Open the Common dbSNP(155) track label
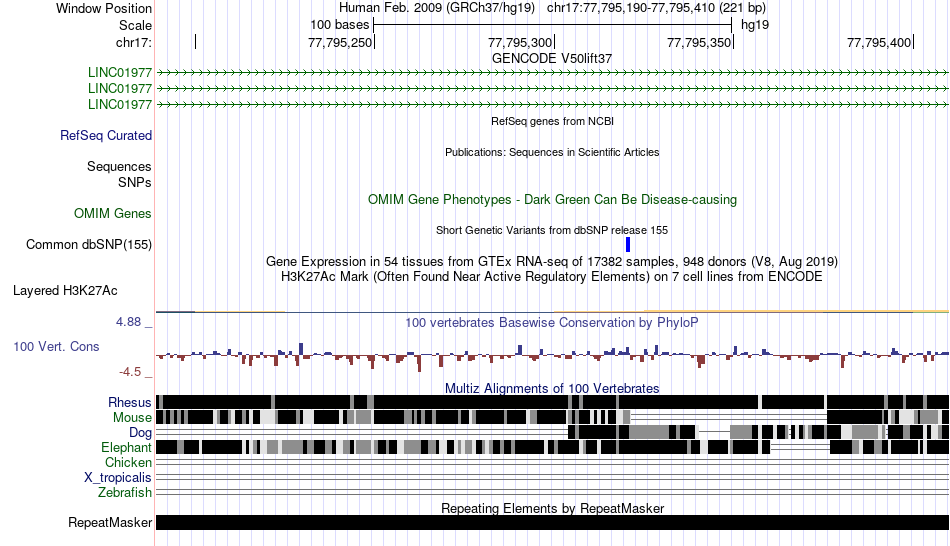This screenshot has width=950, height=546. tap(89, 245)
